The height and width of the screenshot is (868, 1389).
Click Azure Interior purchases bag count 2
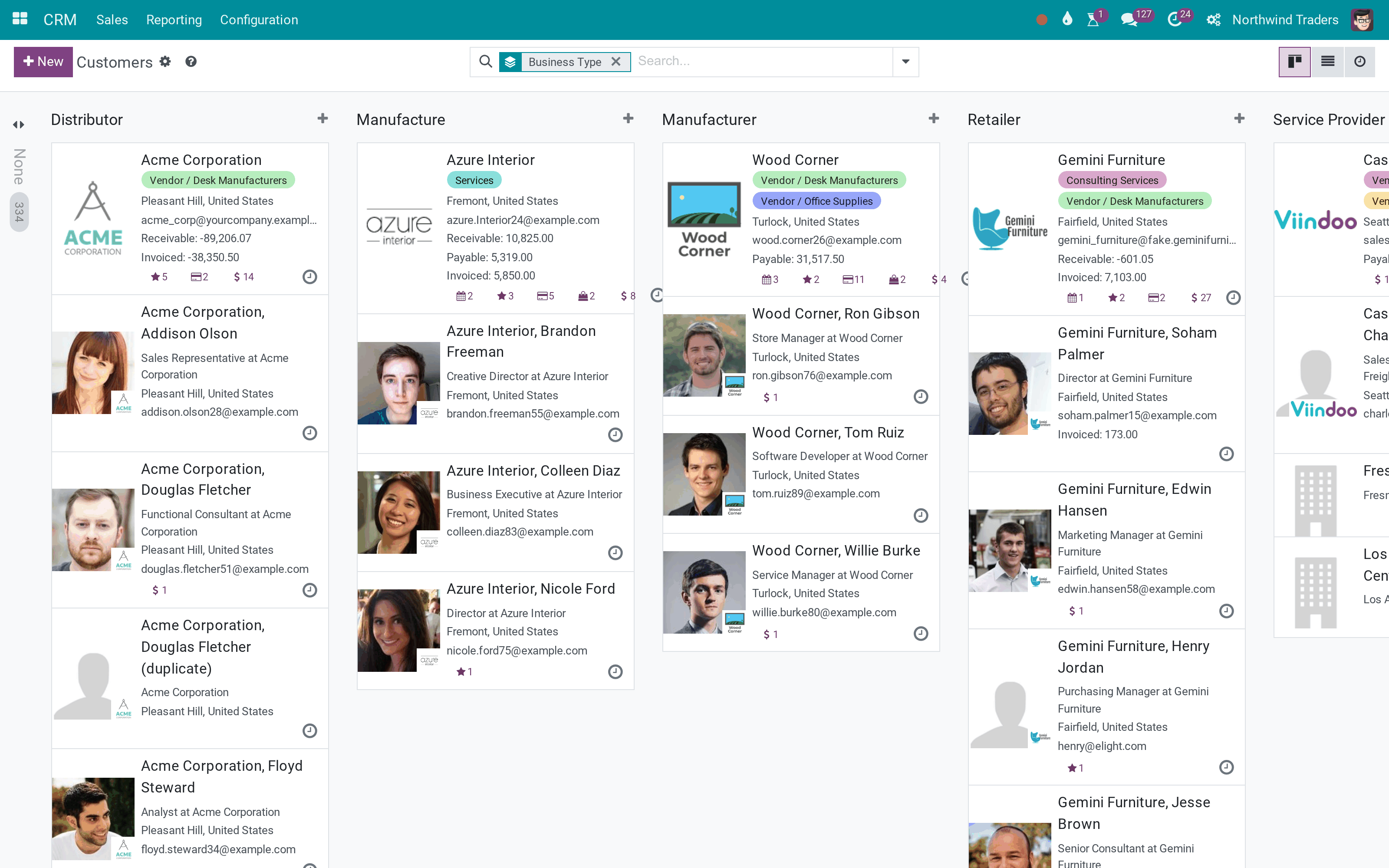(x=586, y=296)
